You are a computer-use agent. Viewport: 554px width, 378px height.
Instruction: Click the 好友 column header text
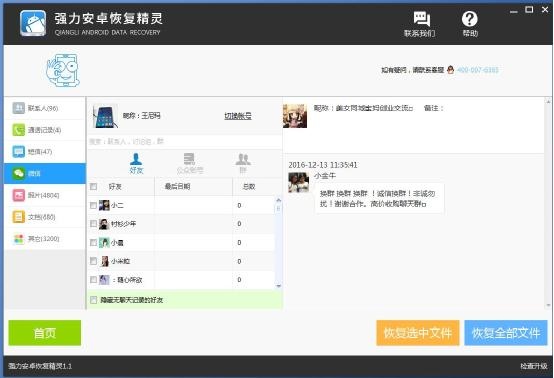115,187
